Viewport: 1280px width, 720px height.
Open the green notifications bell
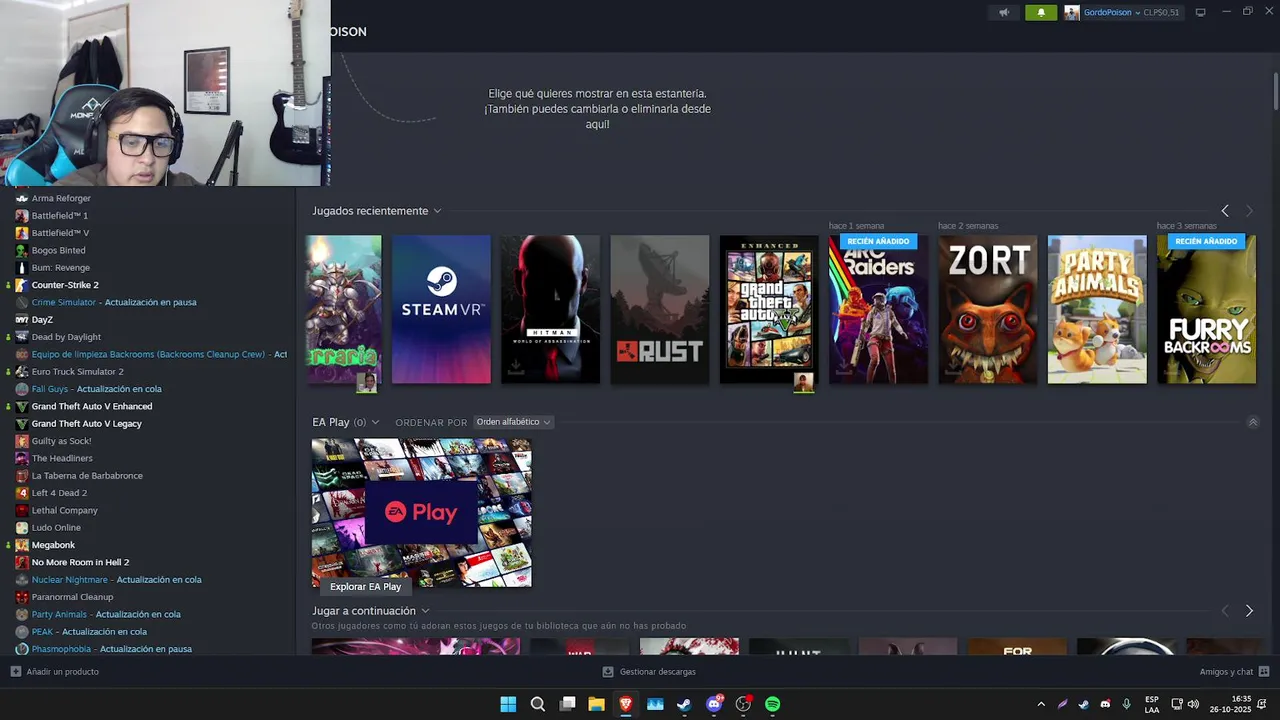pyautogui.click(x=1041, y=13)
